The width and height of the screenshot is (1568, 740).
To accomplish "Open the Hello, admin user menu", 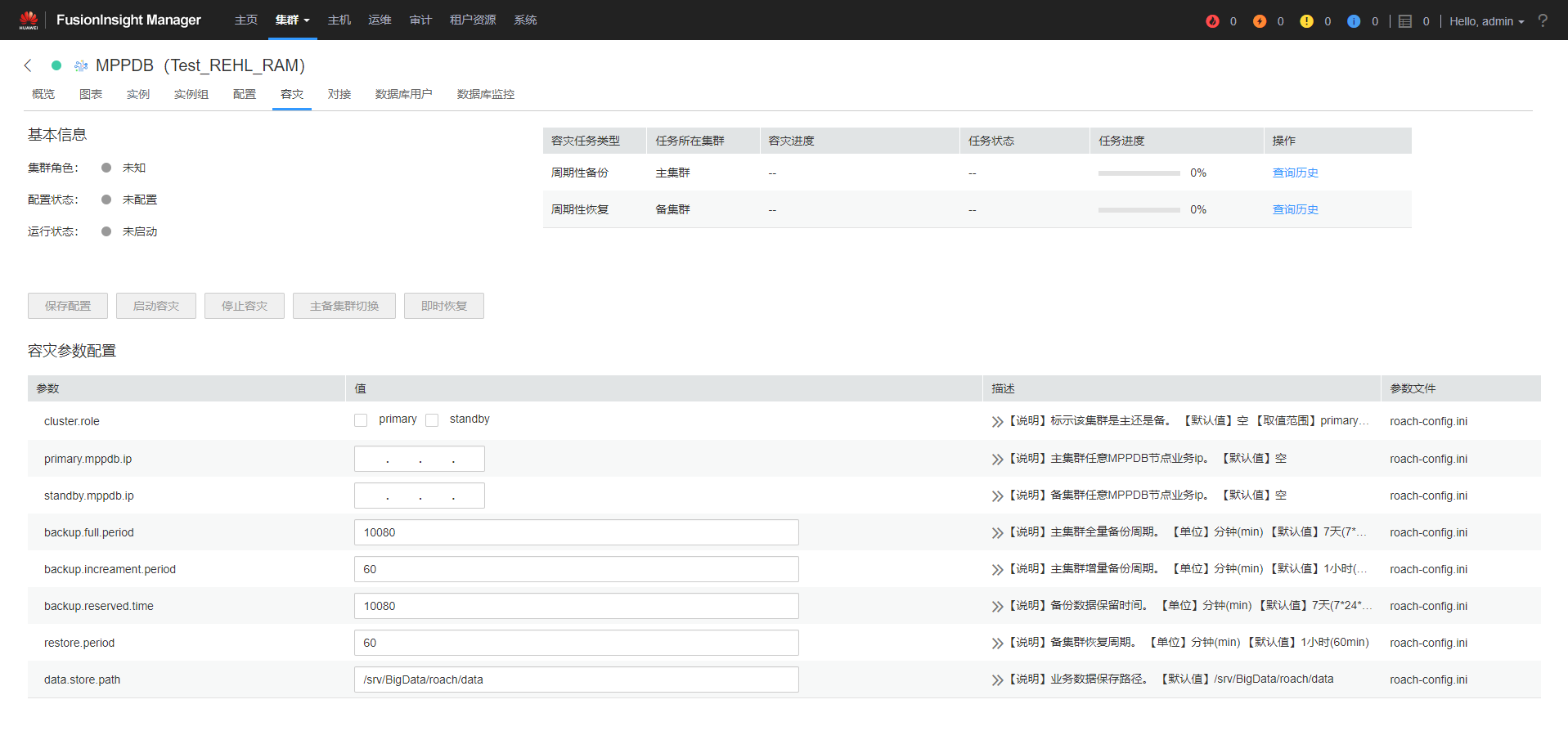I will pyautogui.click(x=1486, y=21).
